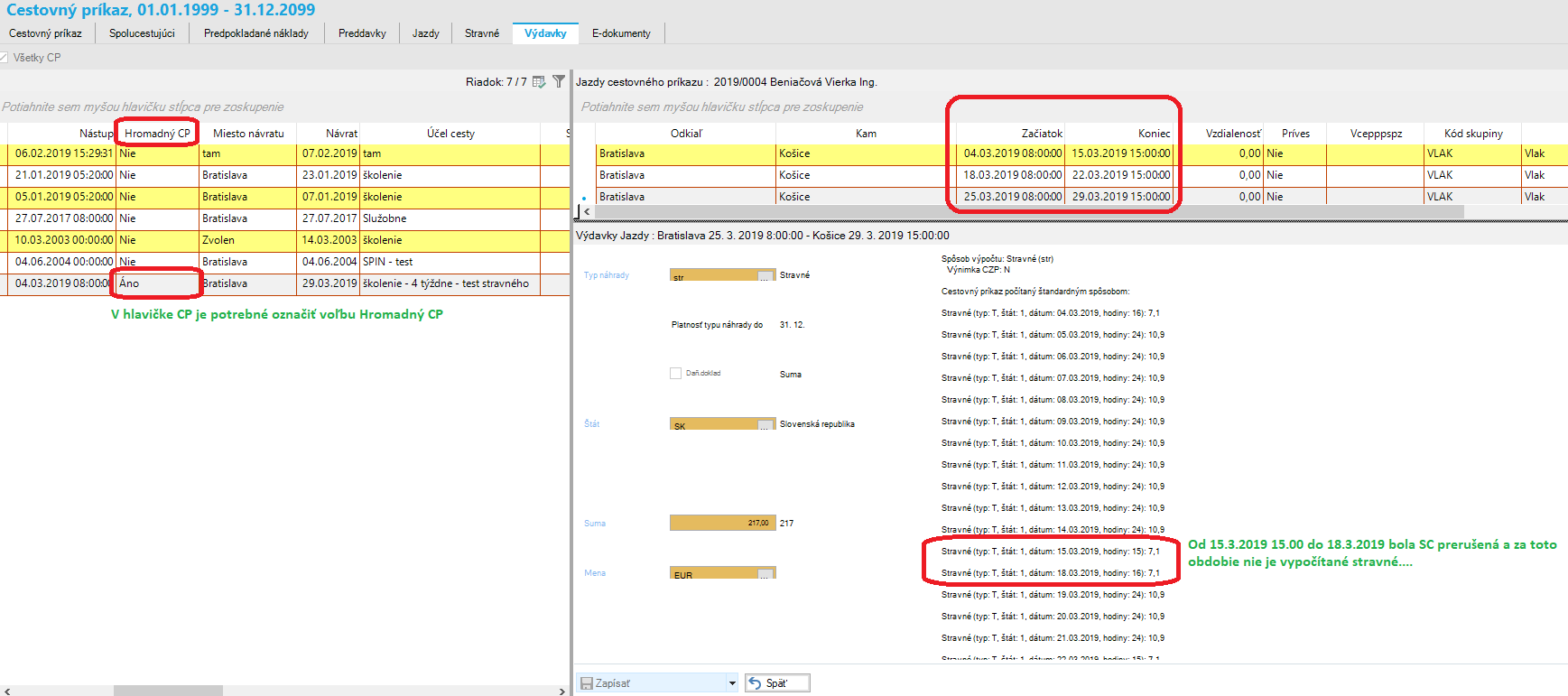Toggle the Všetky CP checkbox
The height and width of the screenshot is (696, 1568).
[x=4, y=58]
